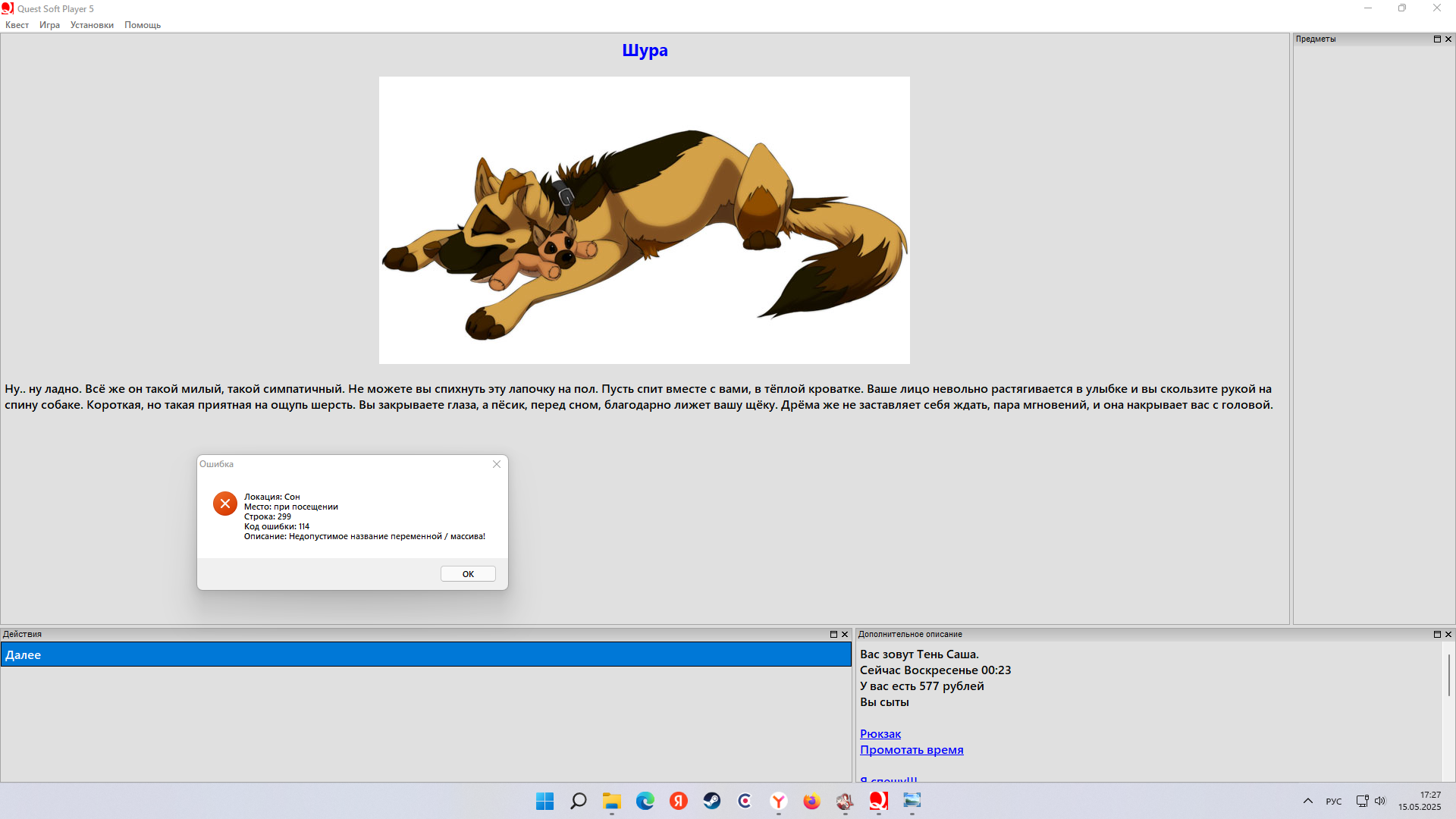1456x819 pixels.
Task: Click the character icon on the taskbar
Action: [845, 801]
